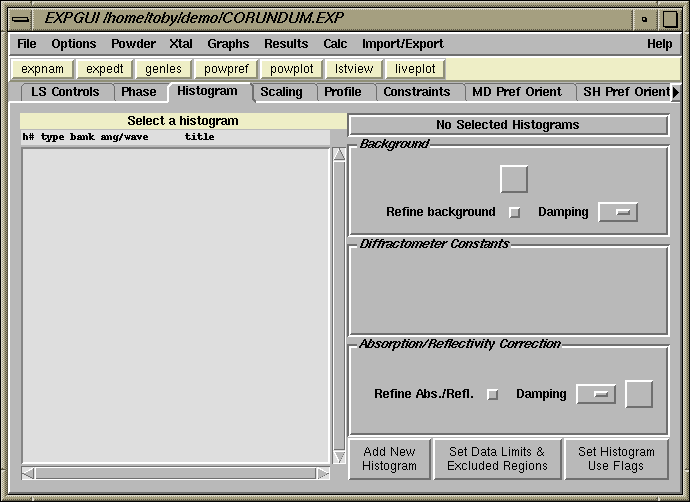Maximize the EXPGUI window
This screenshot has width=690, height=502.
point(669,19)
